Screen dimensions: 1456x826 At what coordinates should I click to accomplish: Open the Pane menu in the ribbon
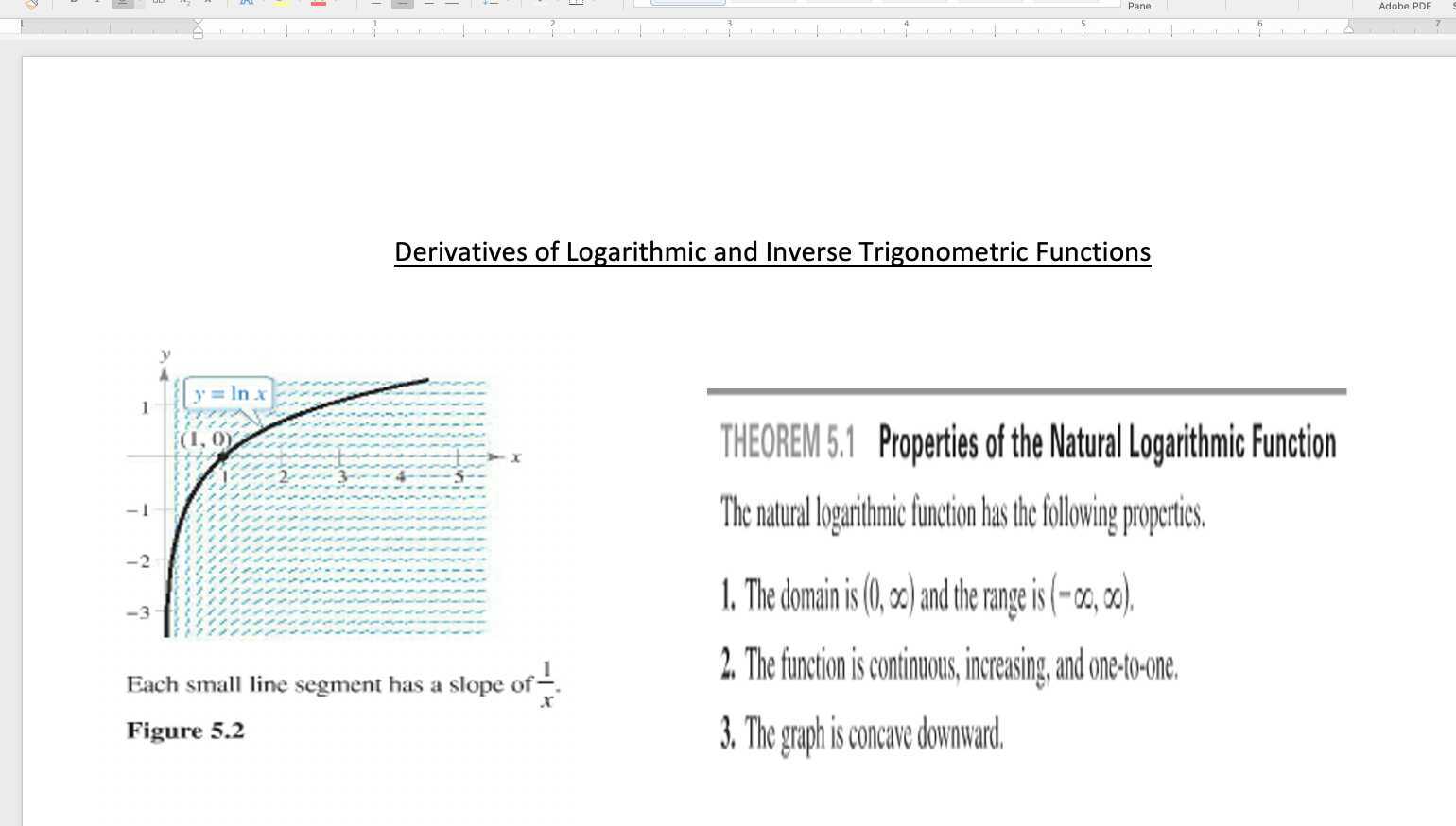[x=1138, y=6]
